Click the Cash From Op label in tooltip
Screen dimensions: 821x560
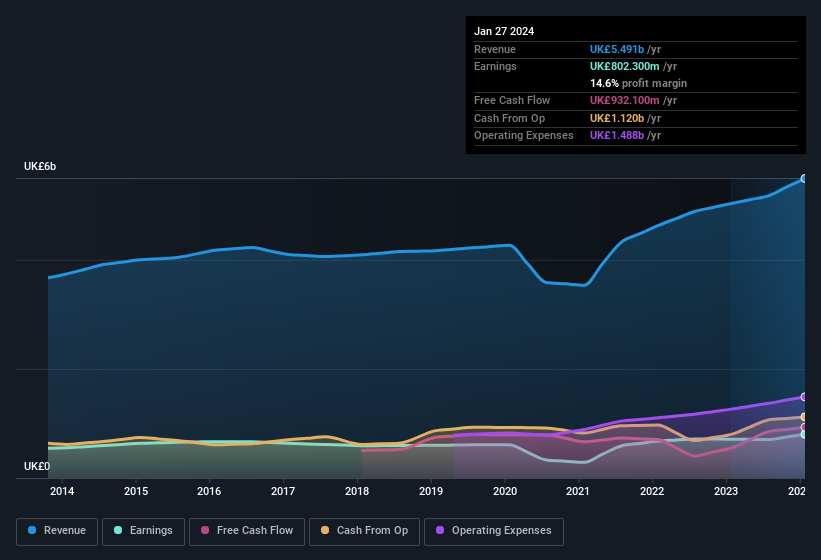pyautogui.click(x=509, y=118)
